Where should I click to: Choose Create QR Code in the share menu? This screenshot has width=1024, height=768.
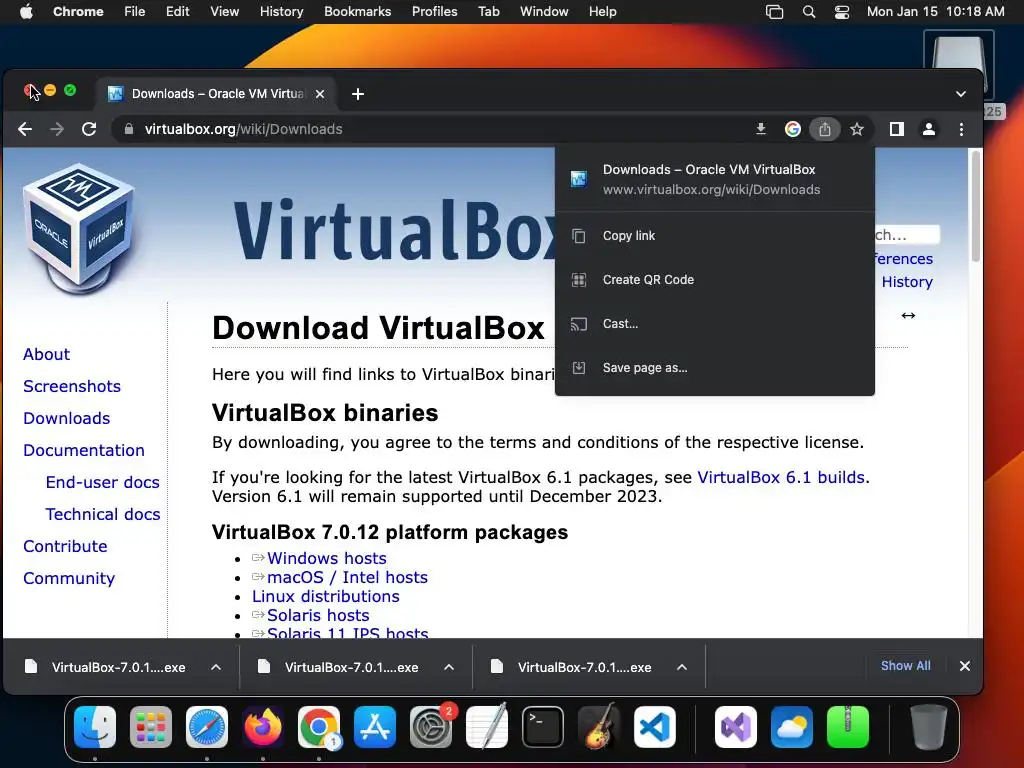(x=714, y=280)
